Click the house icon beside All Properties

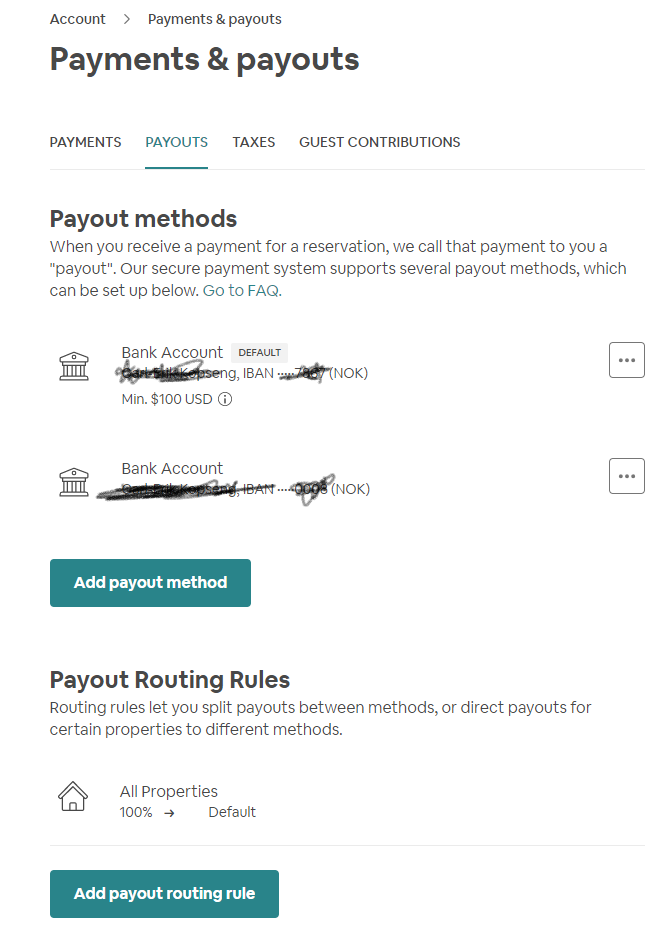coord(72,796)
